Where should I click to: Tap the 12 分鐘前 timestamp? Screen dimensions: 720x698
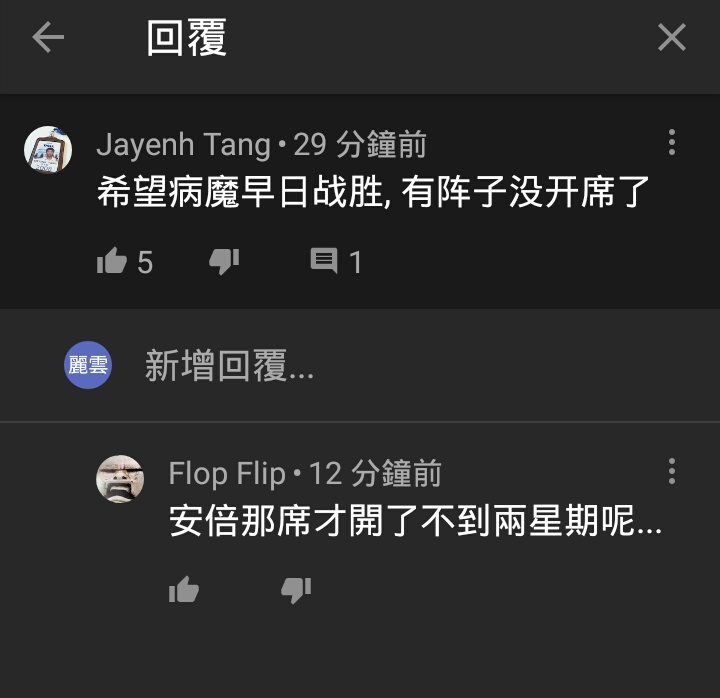[x=375, y=473]
